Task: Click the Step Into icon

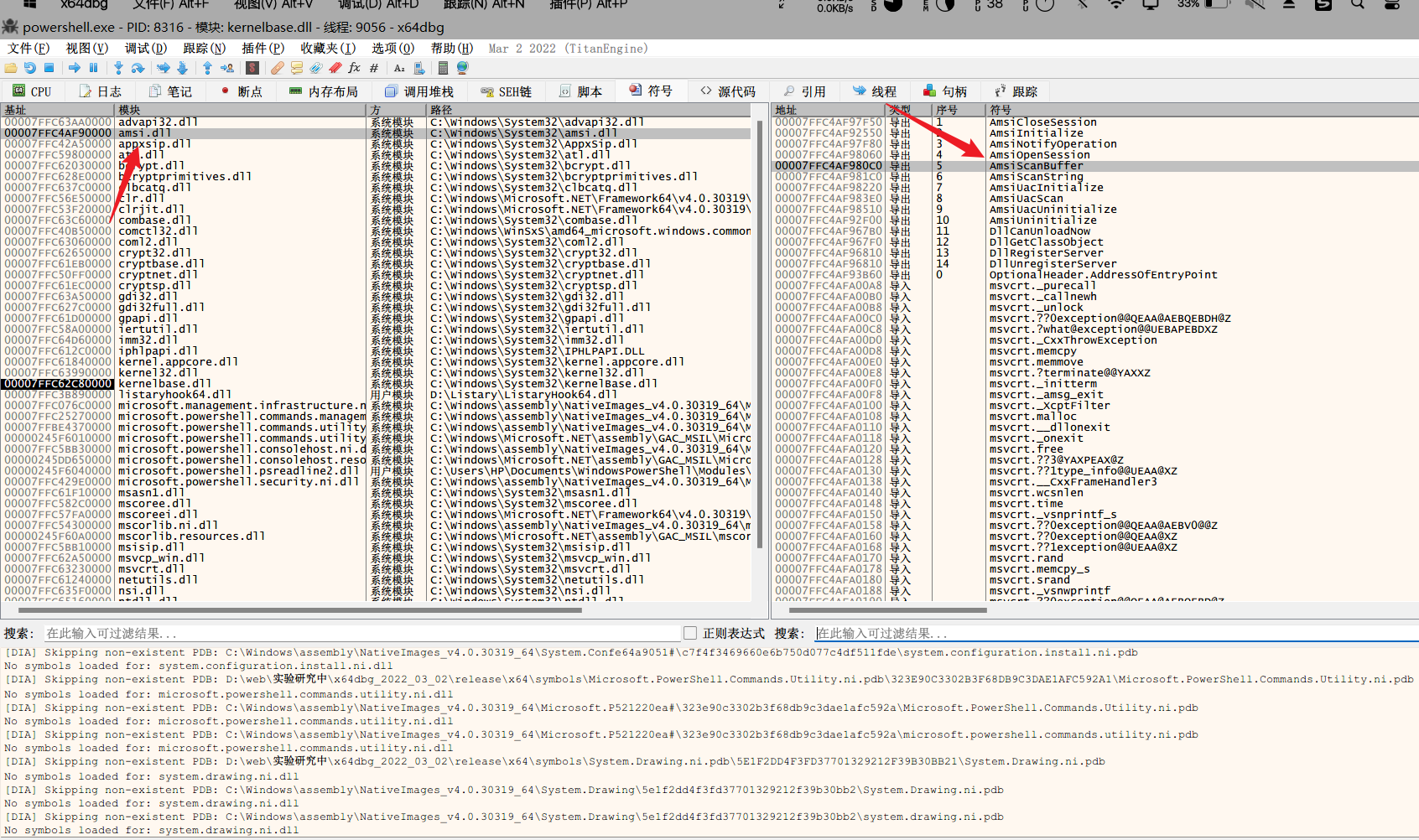Action: [x=118, y=68]
